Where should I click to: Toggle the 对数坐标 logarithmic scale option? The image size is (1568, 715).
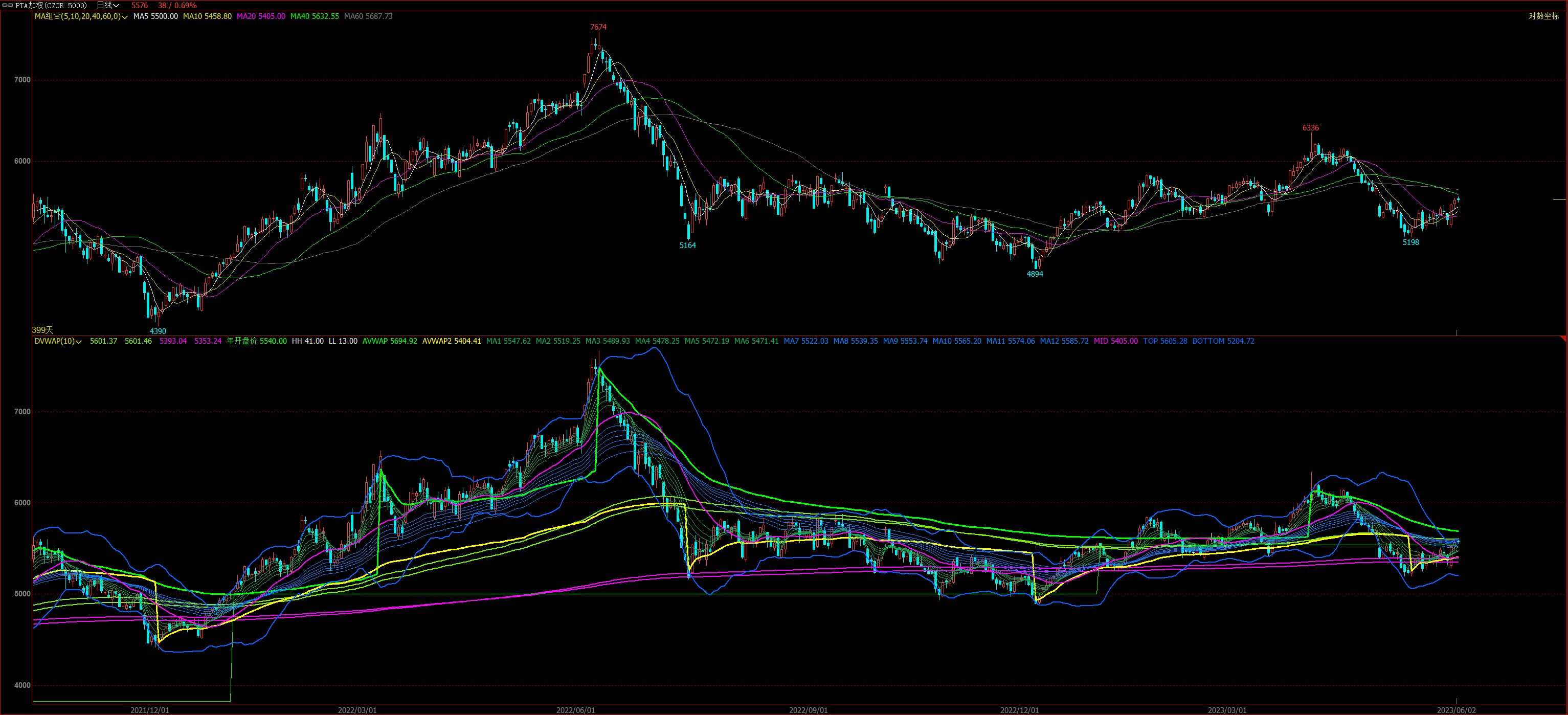tap(1543, 16)
